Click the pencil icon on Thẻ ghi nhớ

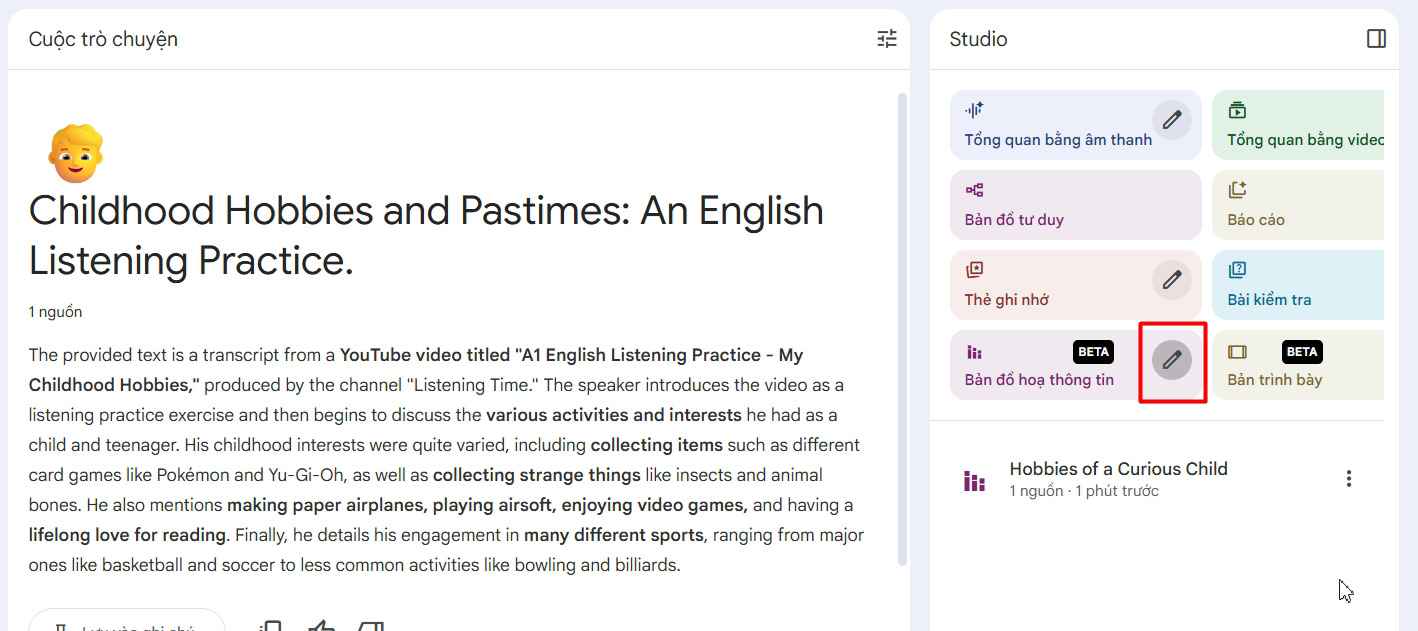coord(1171,280)
